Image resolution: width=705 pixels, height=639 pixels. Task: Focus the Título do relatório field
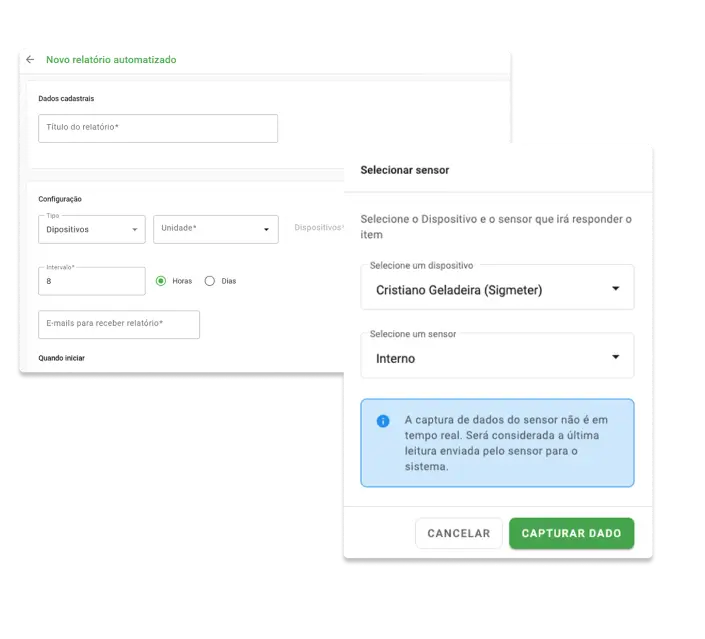(158, 128)
